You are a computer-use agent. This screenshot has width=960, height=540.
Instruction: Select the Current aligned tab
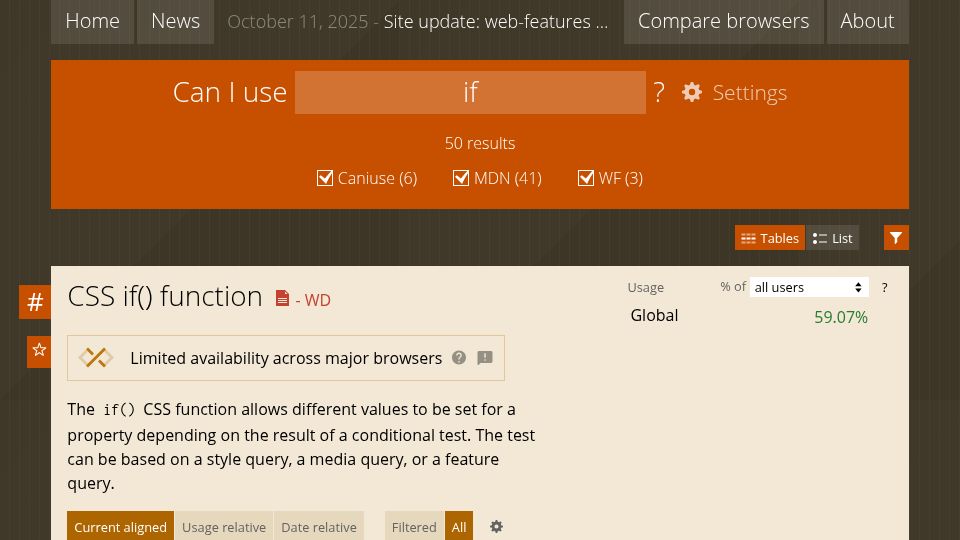[x=121, y=527]
